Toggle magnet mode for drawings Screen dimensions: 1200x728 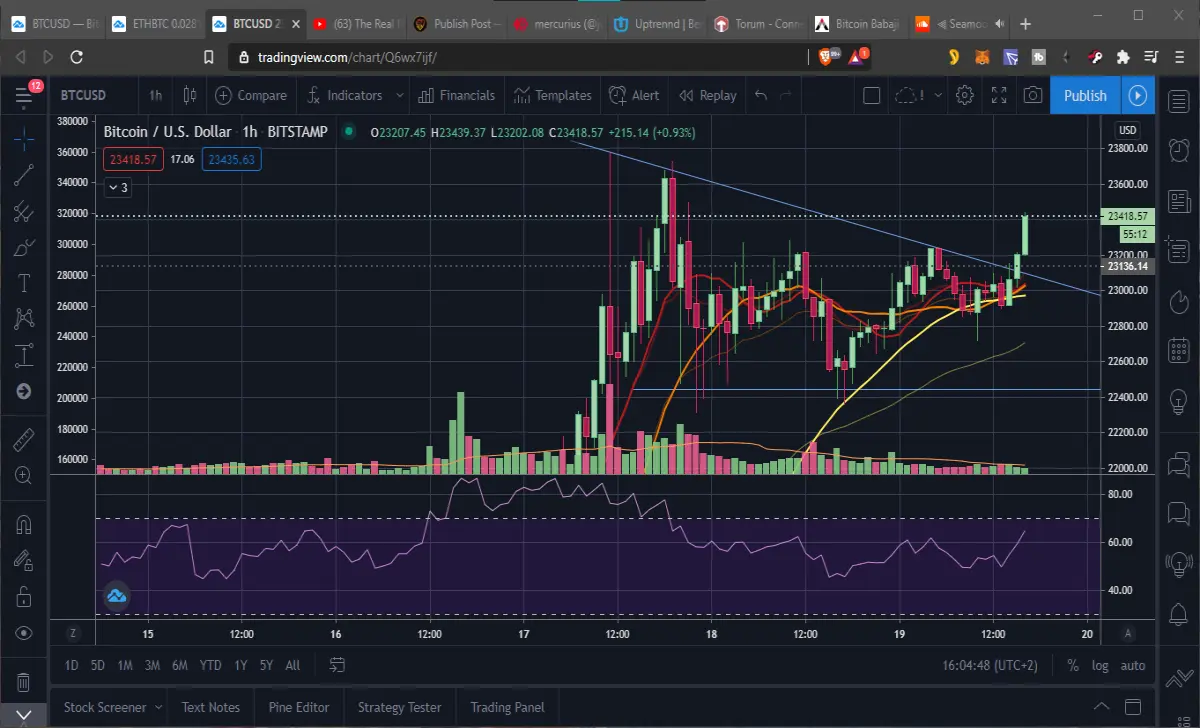pyautogui.click(x=24, y=524)
